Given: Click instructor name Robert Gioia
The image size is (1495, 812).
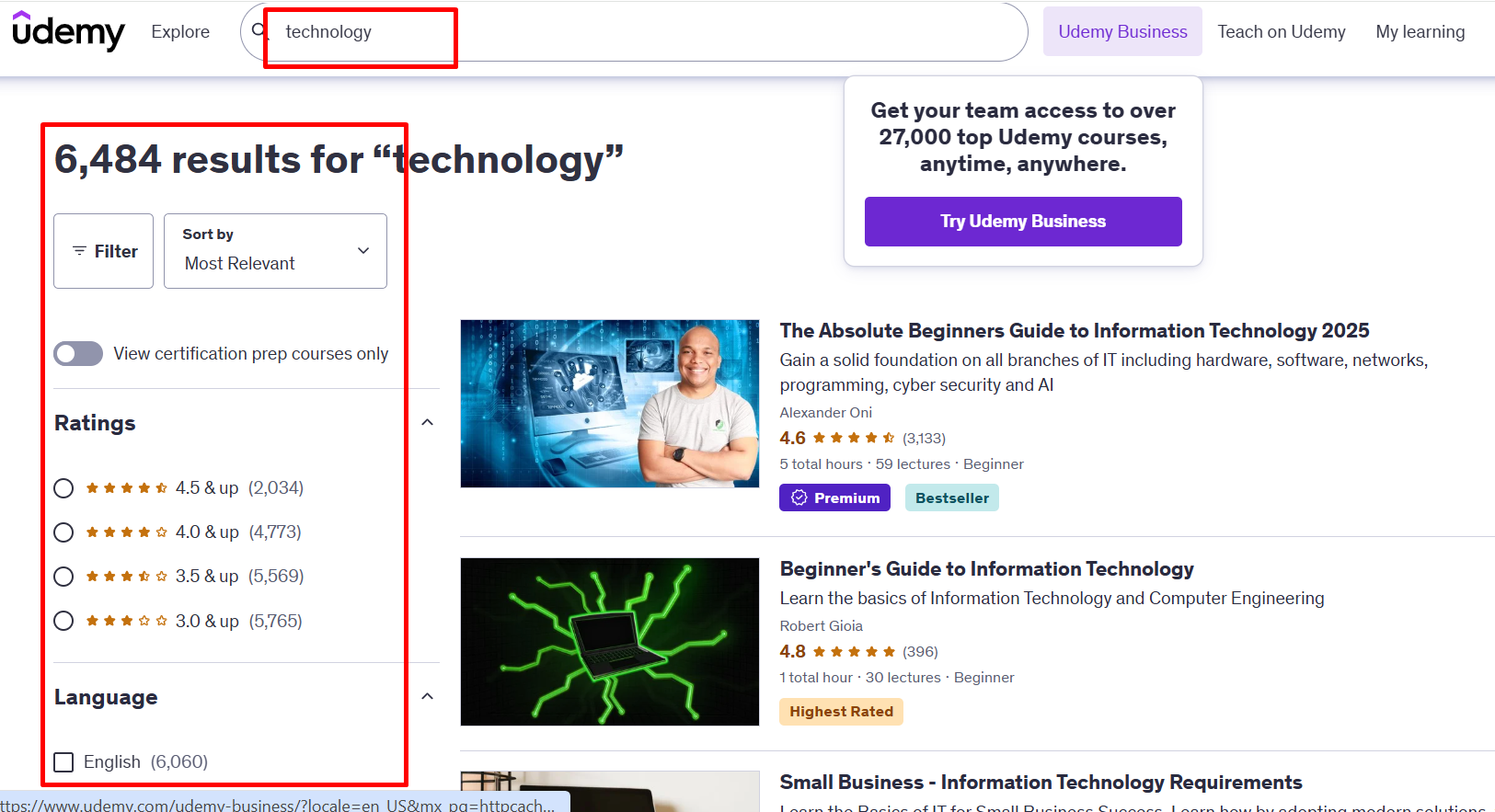Looking at the screenshot, I should [x=821, y=626].
